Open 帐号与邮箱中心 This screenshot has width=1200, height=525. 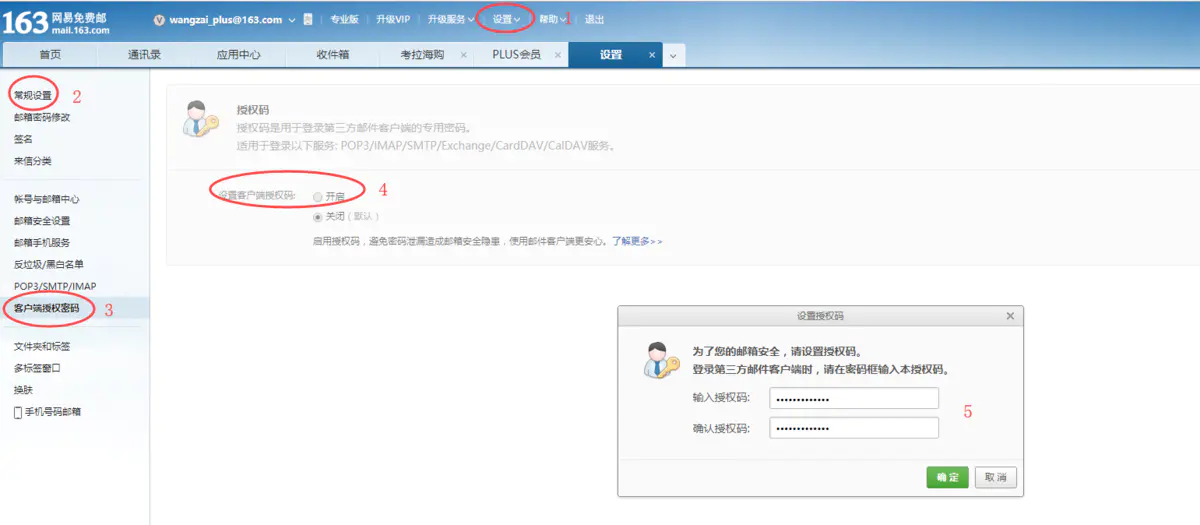pyautogui.click(x=46, y=199)
